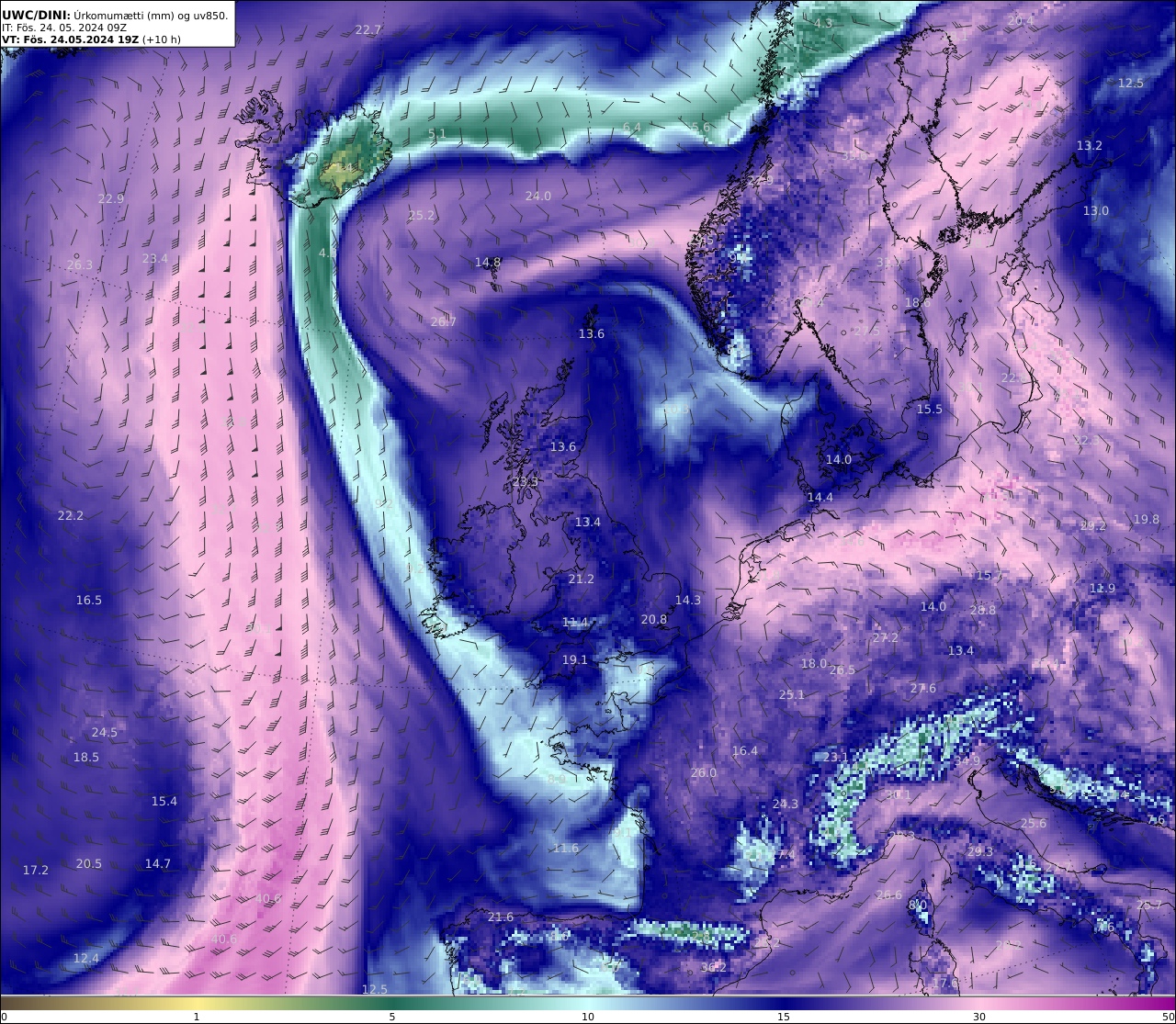Click the value 25.1 label

click(792, 694)
